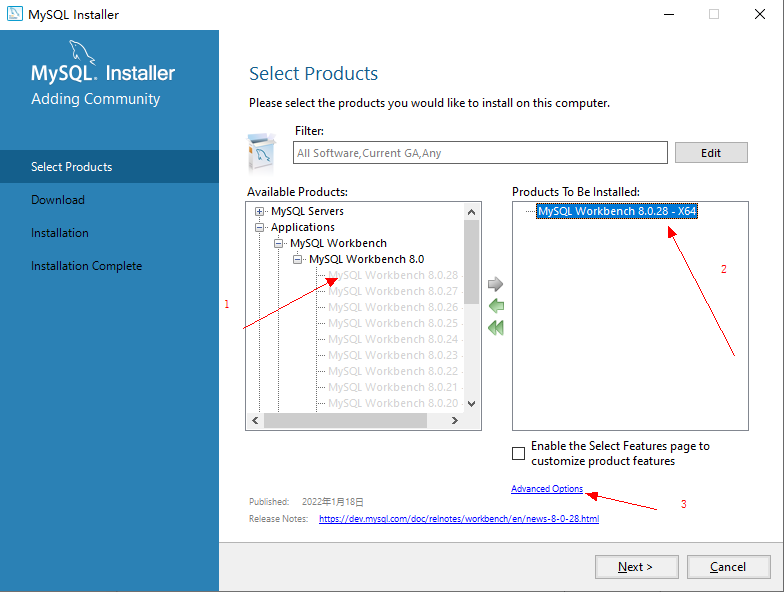Open the Advanced Options link
Viewport: 784px width, 592px height.
click(546, 488)
